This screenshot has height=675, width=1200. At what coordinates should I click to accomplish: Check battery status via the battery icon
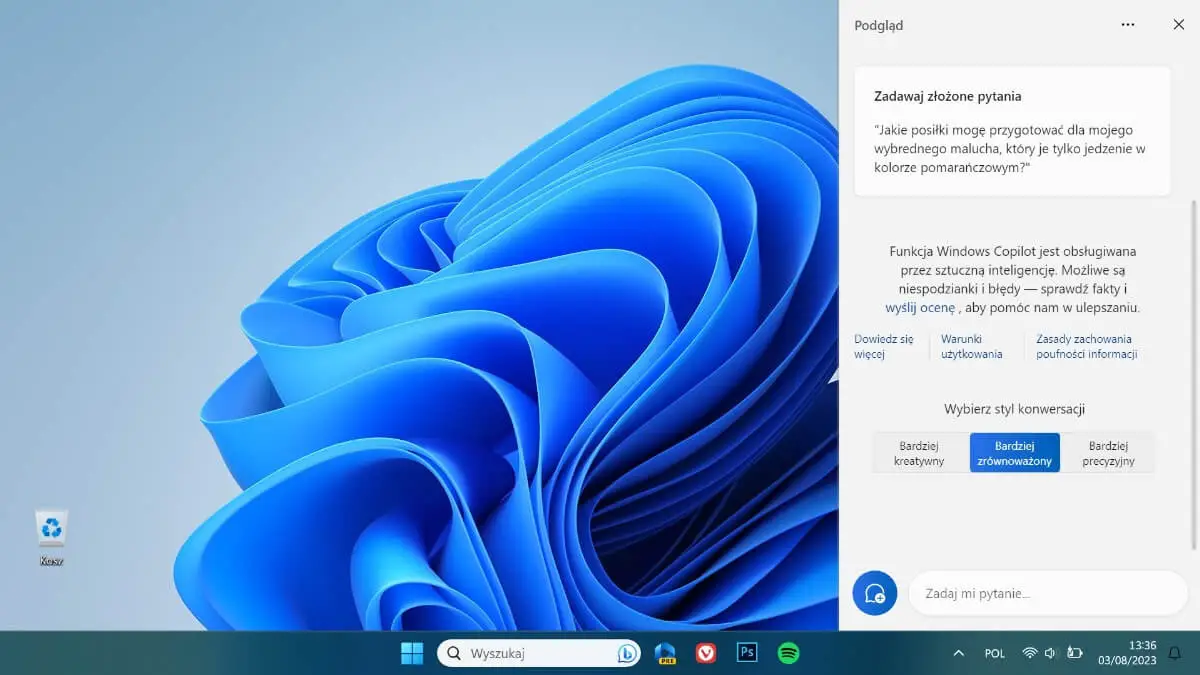pos(1073,653)
